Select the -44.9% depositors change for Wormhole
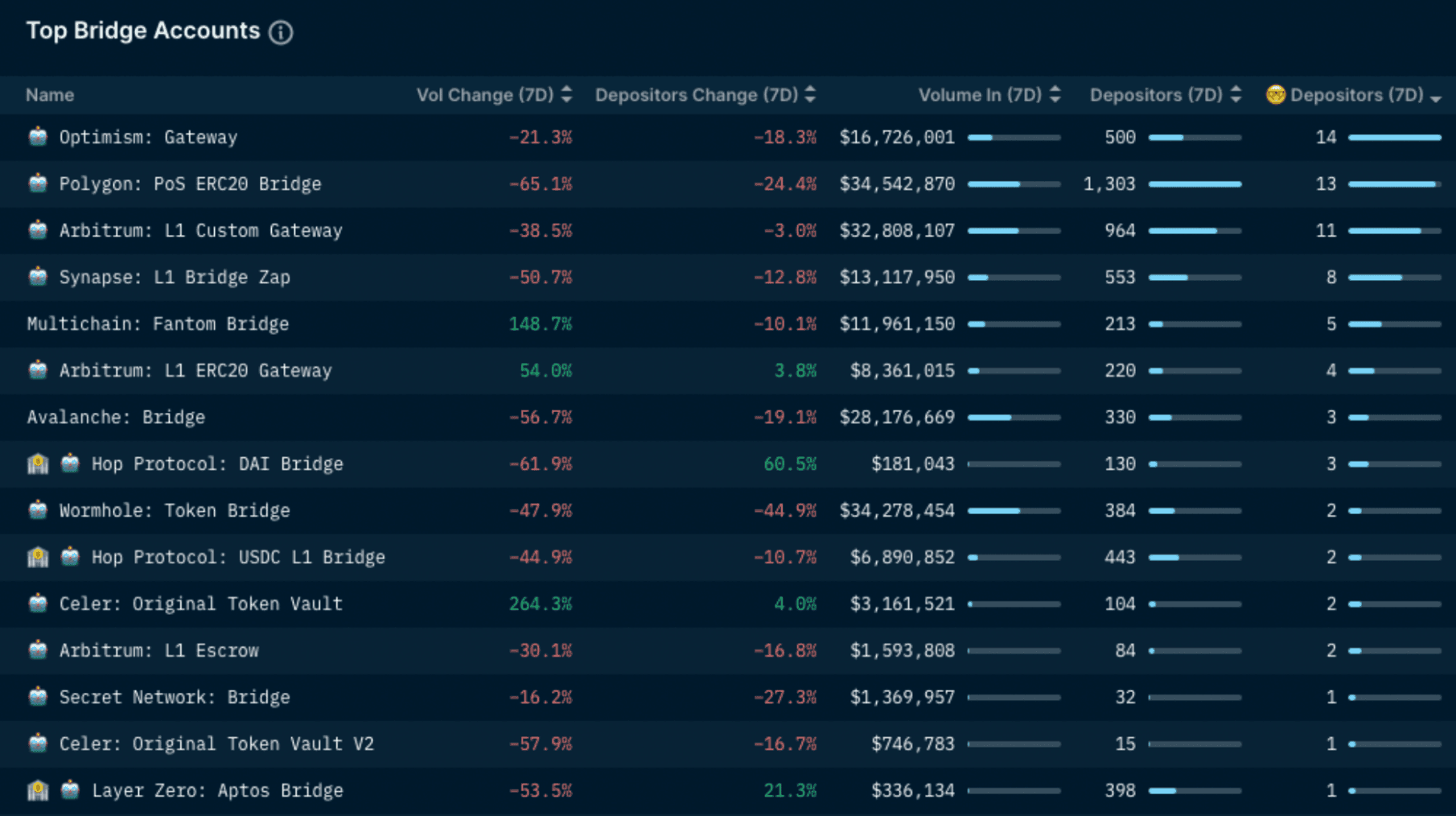 click(784, 511)
